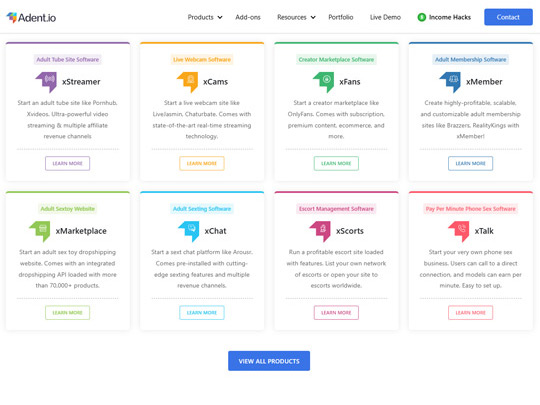540x405 pixels.
Task: Click Learn More under xFans
Action: (336, 164)
